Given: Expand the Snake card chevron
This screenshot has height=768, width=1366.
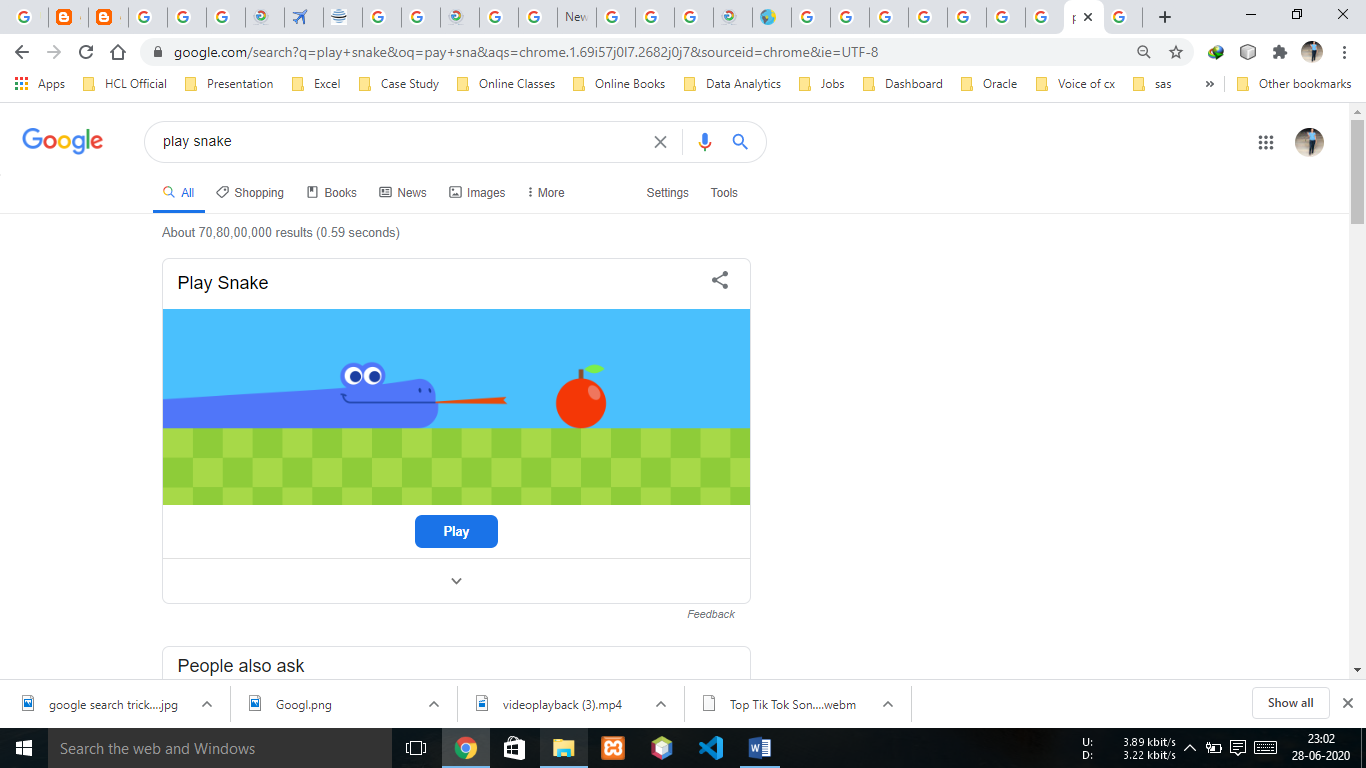Looking at the screenshot, I should 456,581.
